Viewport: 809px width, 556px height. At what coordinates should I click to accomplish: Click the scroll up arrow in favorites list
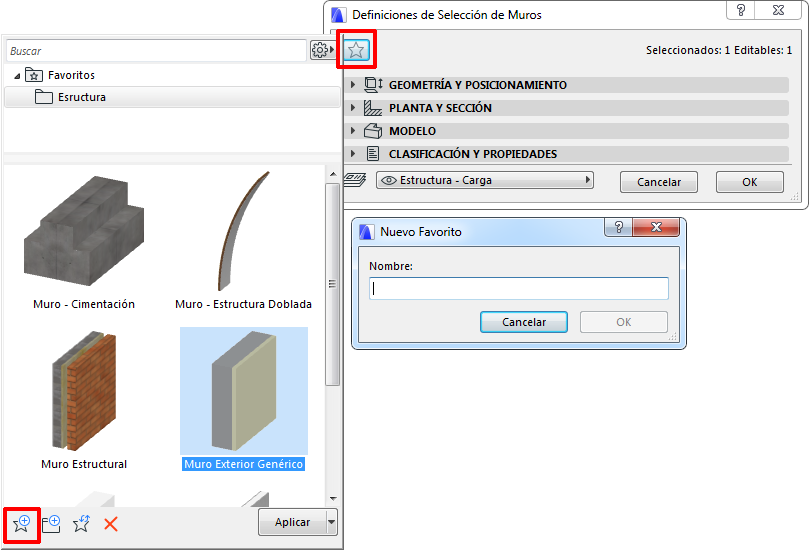[333, 174]
